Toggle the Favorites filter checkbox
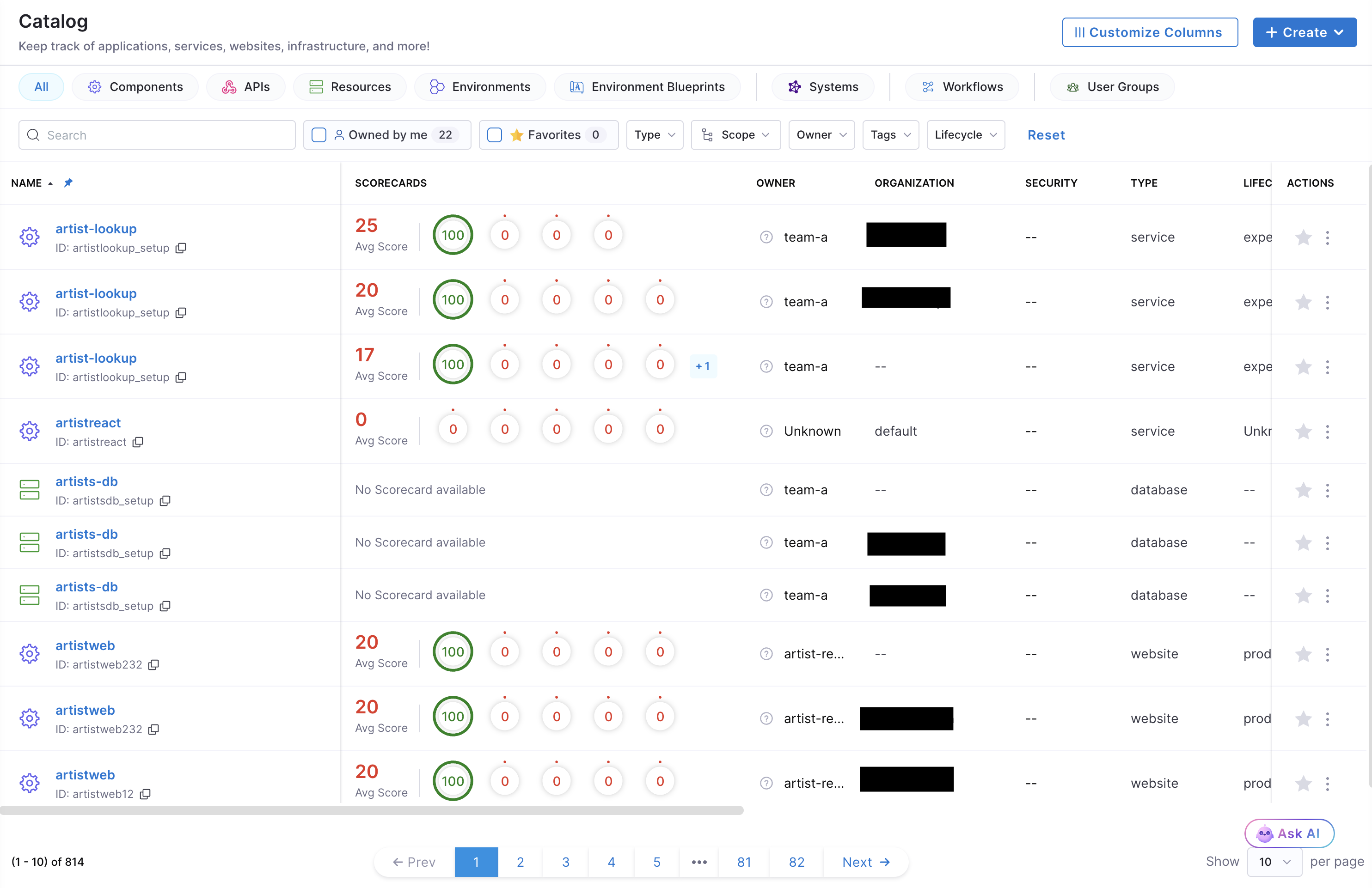 (x=495, y=135)
